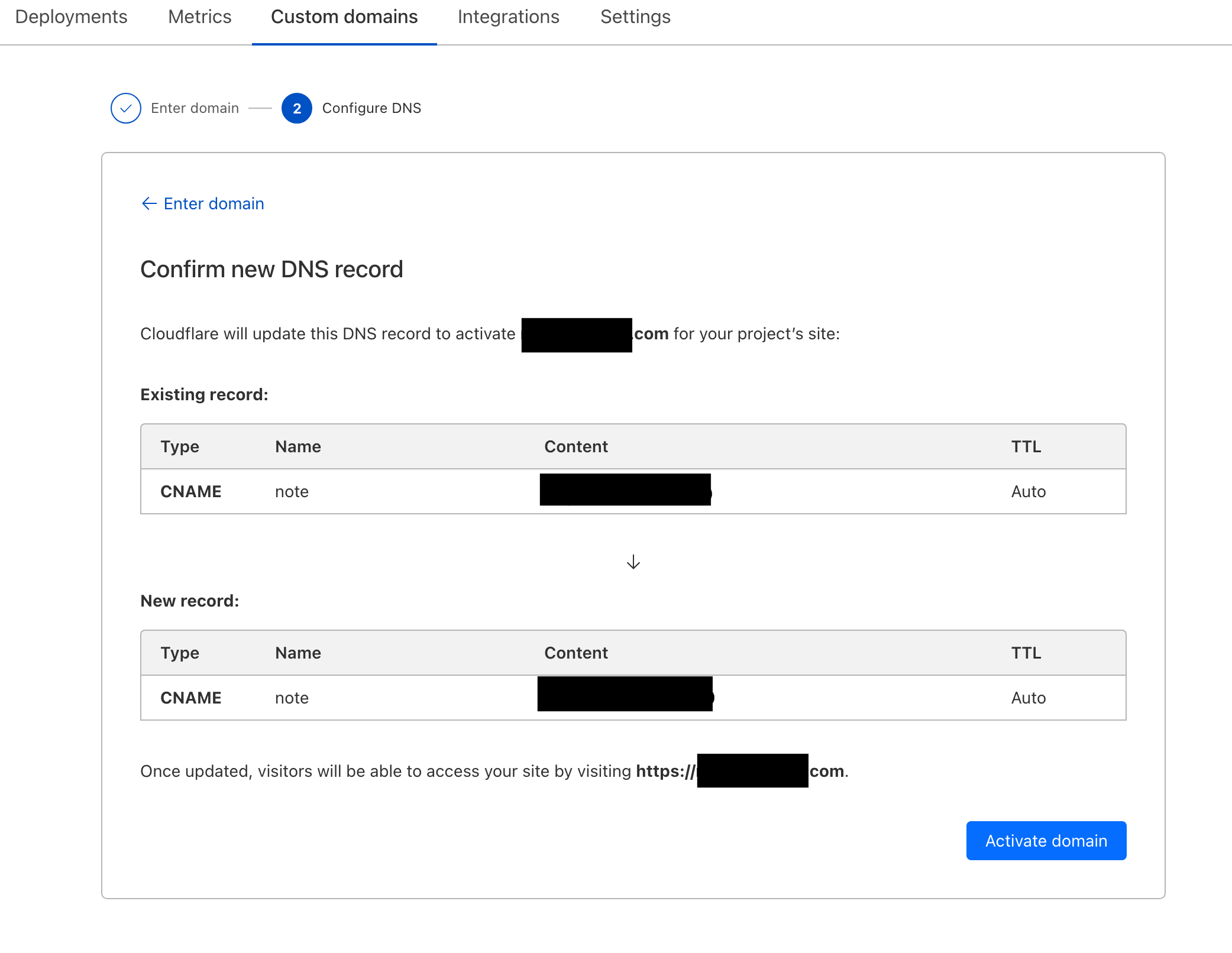This screenshot has height=953, width=1232.
Task: Click the Auto TTL value in the new record
Action: pyautogui.click(x=1028, y=698)
